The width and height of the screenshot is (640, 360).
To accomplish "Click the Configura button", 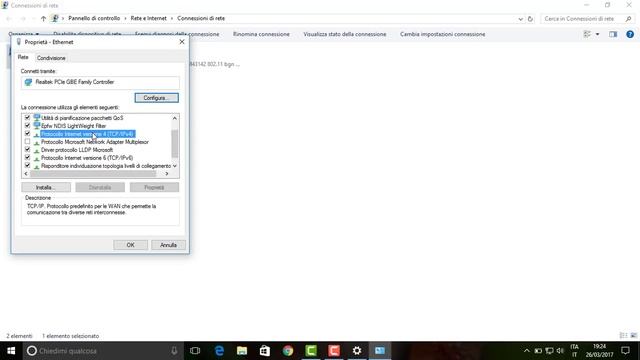I will (x=157, y=98).
